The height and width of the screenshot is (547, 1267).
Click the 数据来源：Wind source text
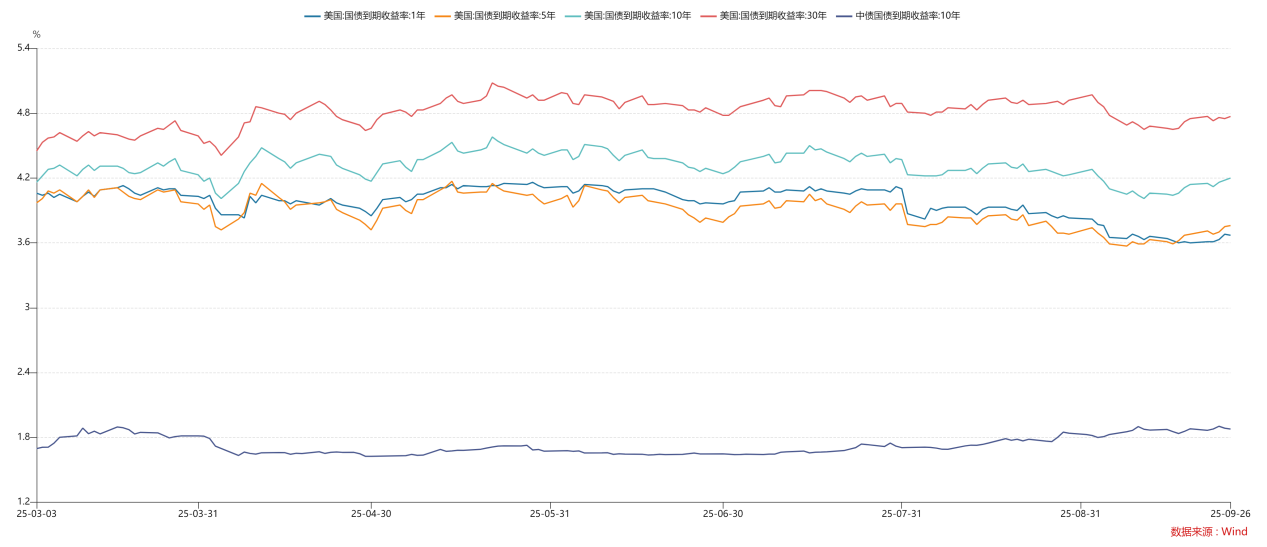click(1208, 532)
